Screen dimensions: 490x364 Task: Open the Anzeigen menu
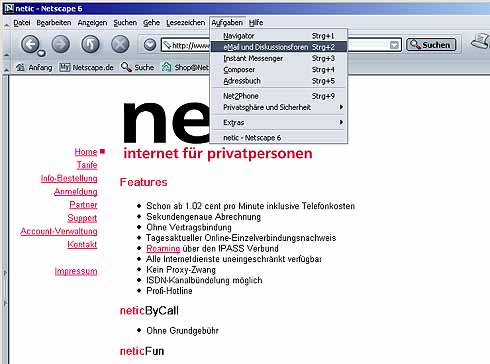tap(92, 23)
